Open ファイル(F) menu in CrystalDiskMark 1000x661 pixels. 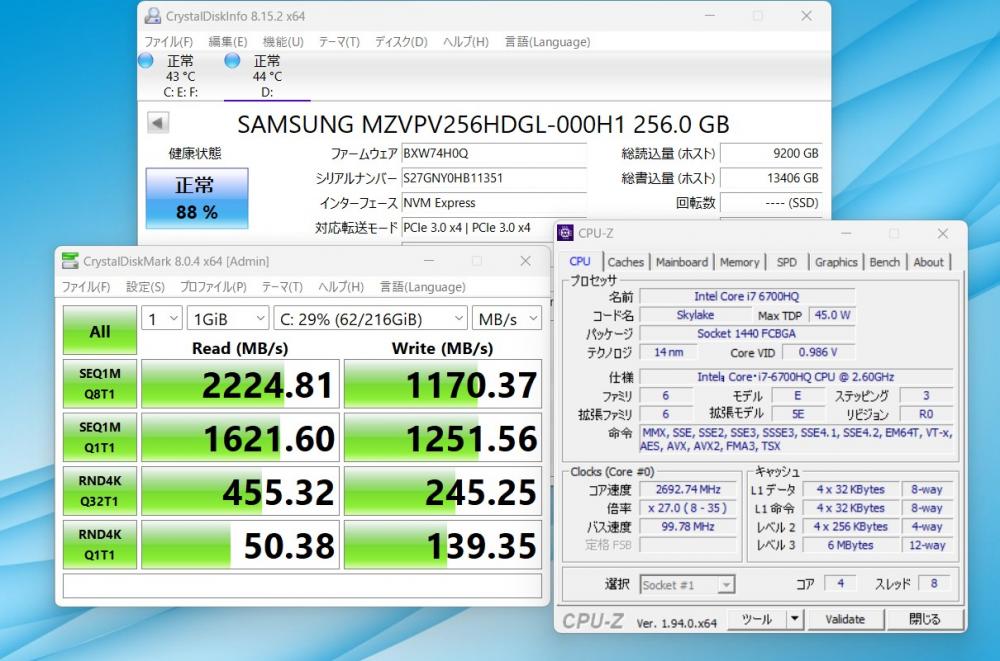86,286
